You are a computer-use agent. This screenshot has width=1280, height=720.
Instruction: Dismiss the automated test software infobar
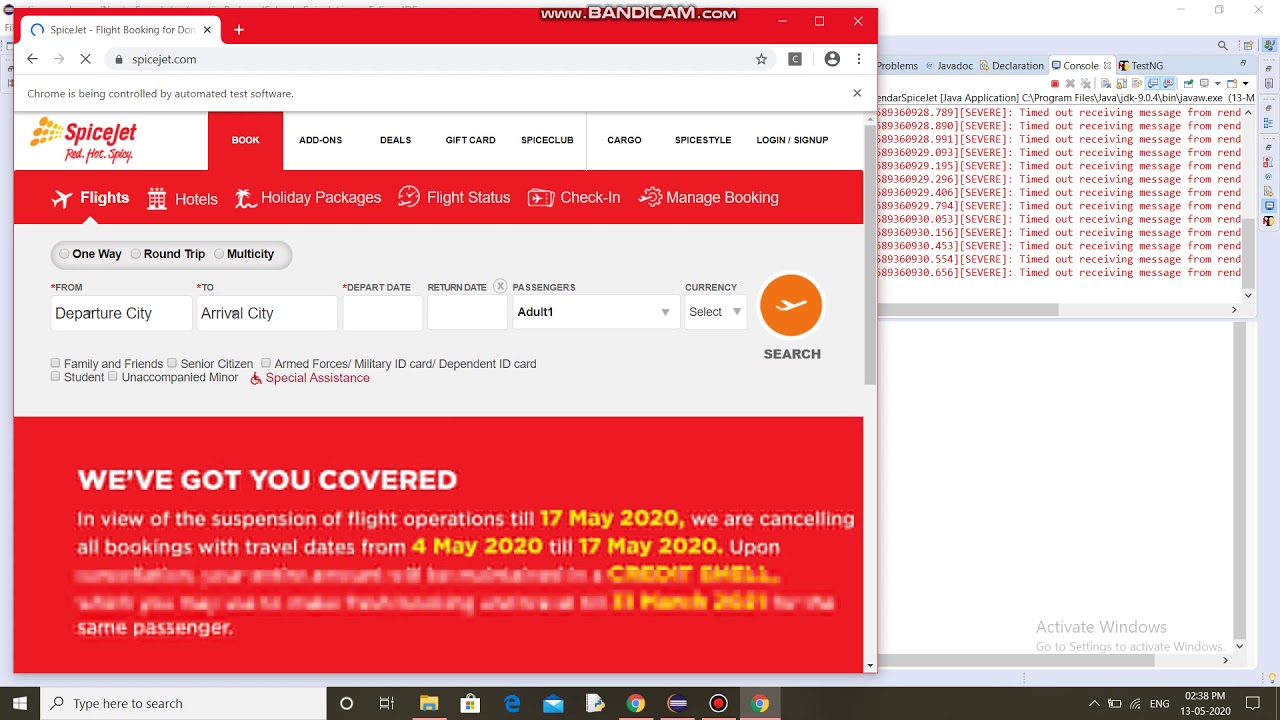[x=856, y=93]
